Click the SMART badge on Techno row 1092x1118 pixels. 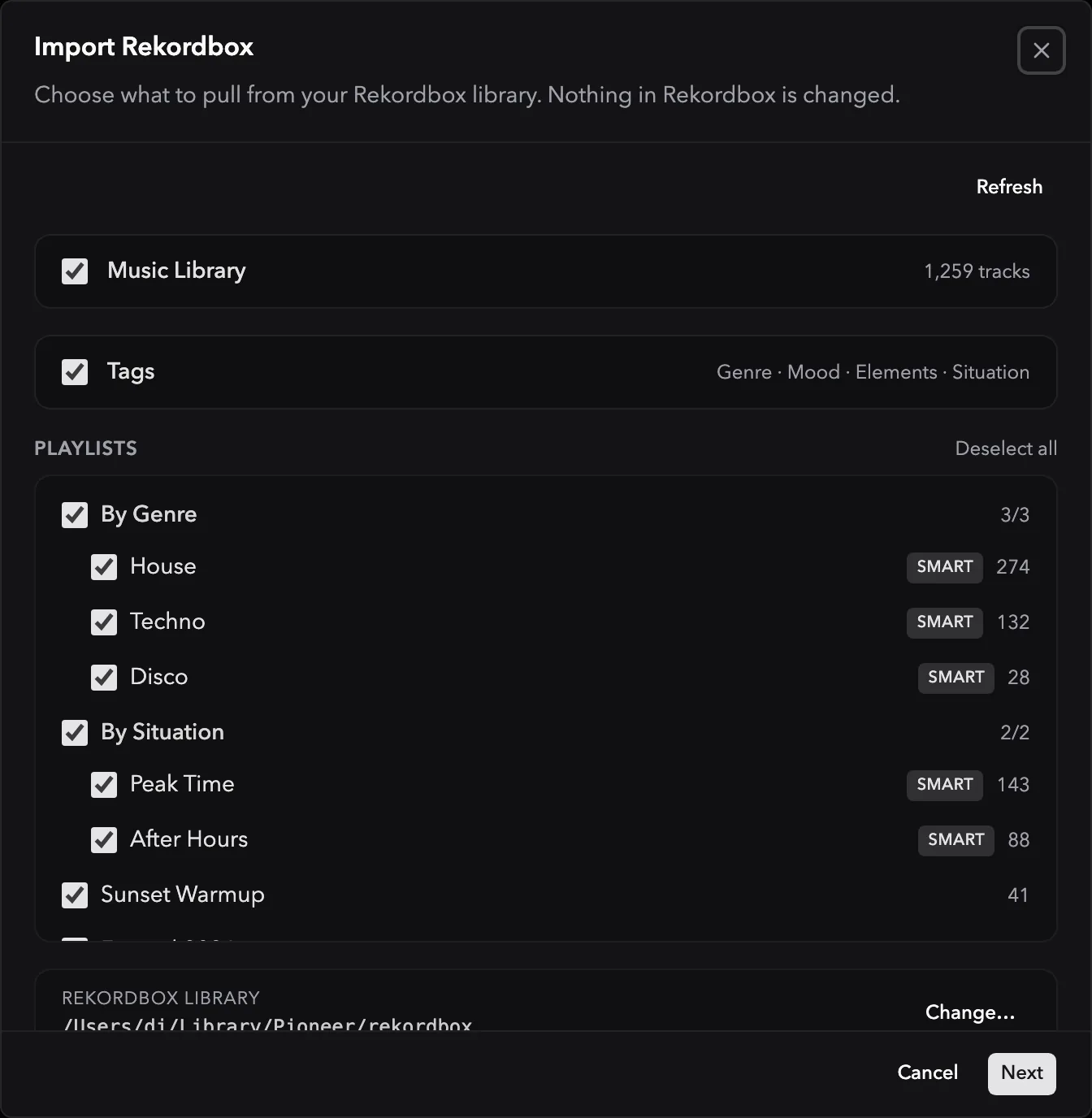point(945,622)
